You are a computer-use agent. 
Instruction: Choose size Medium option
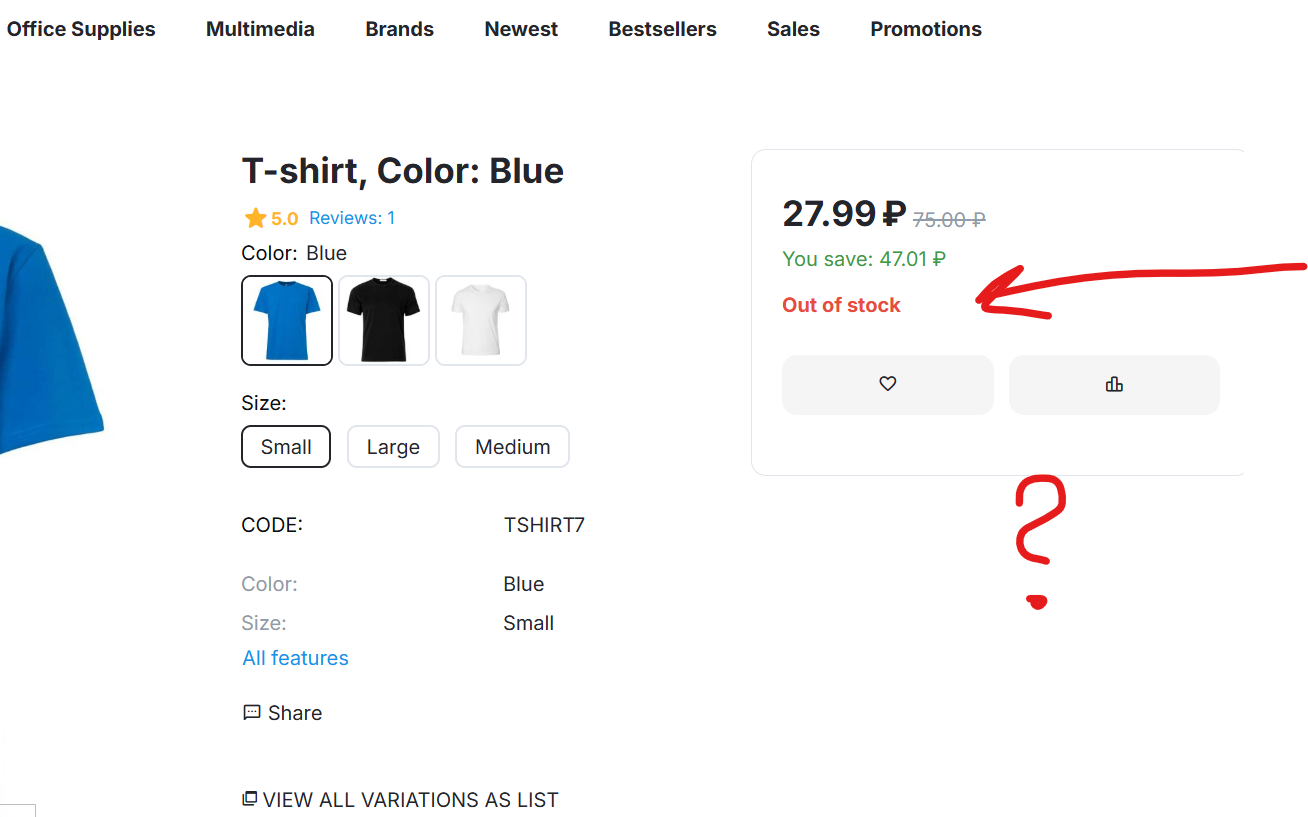(x=512, y=447)
